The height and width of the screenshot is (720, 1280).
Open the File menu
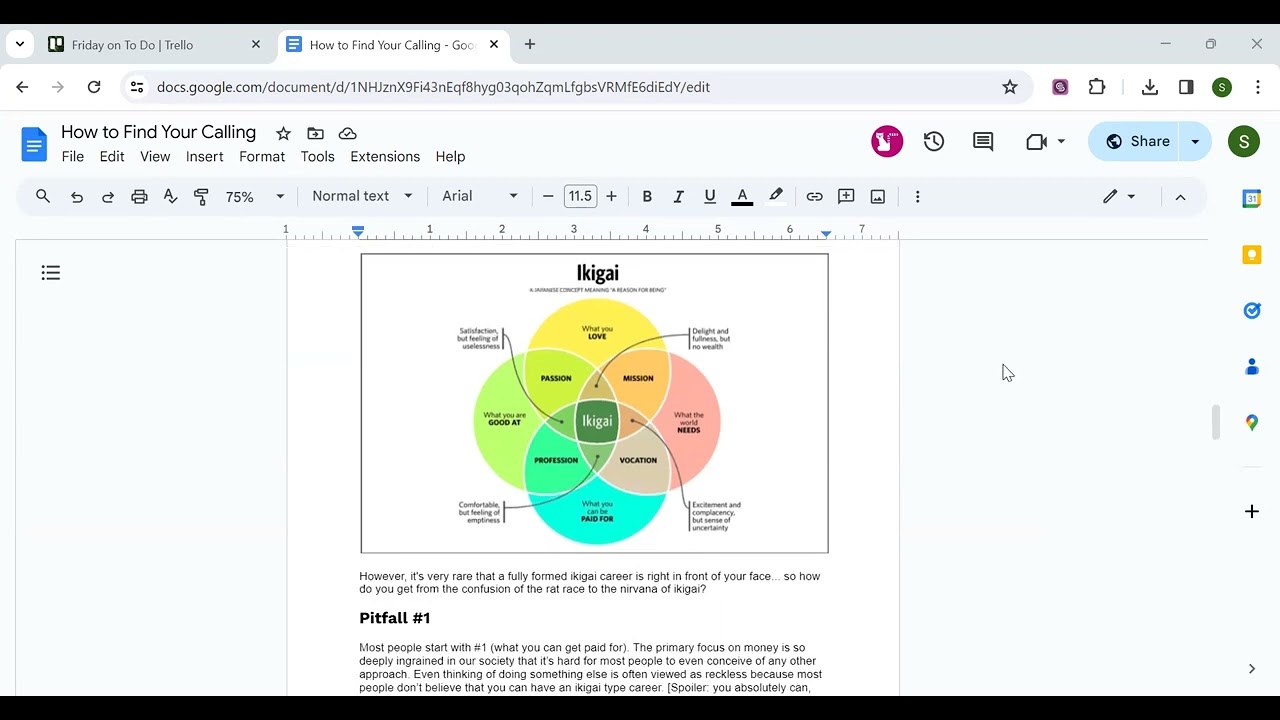pos(73,156)
